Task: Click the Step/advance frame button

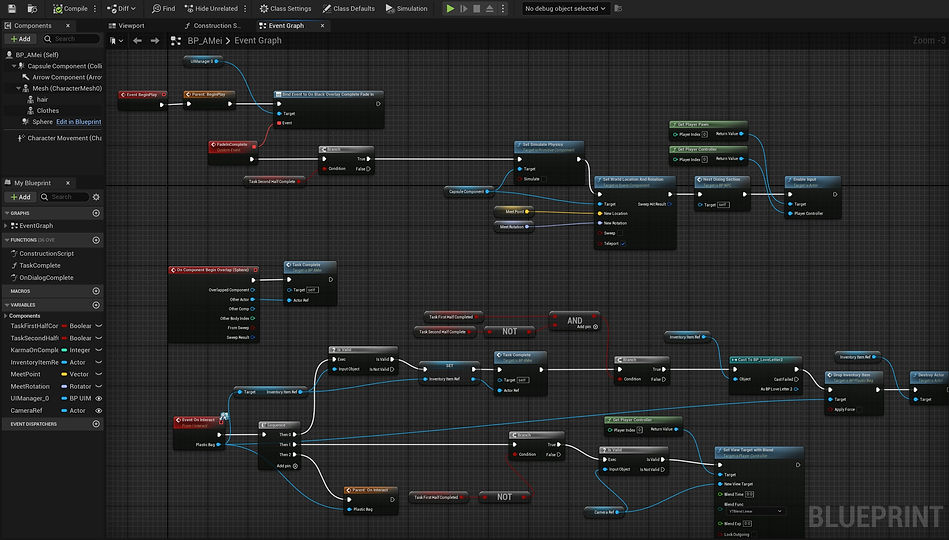Action: (x=464, y=8)
